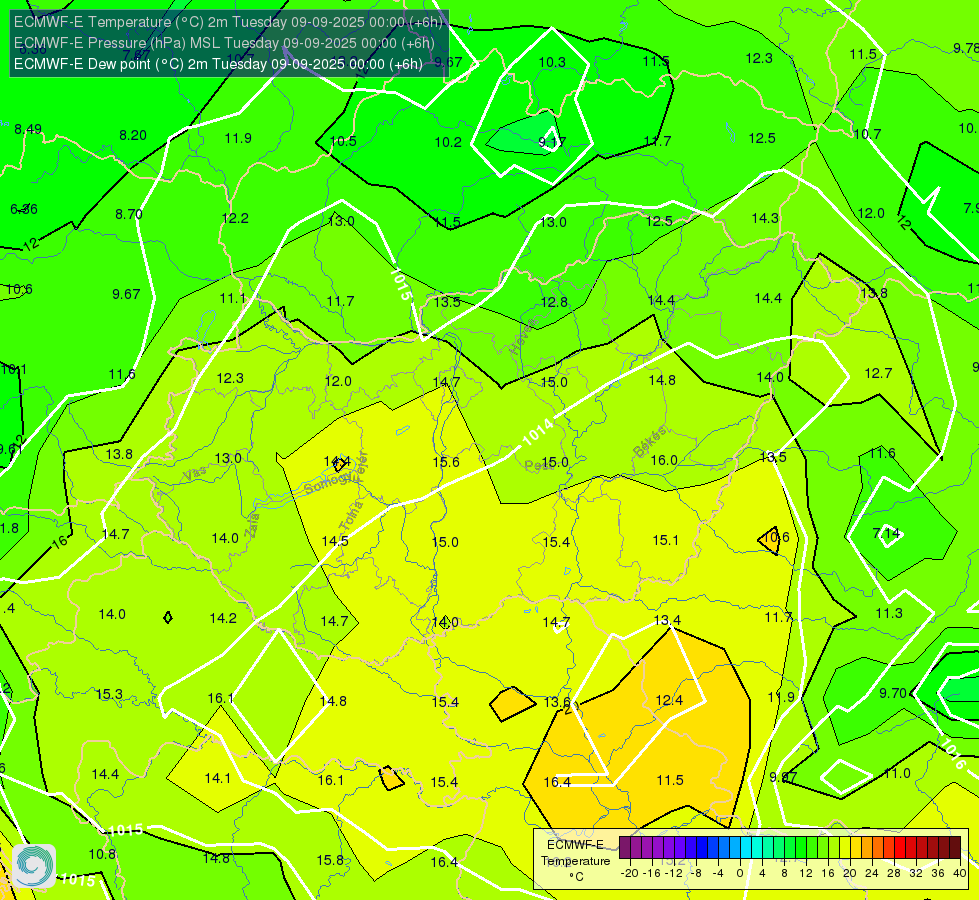Click the 1014 isobar label

[x=537, y=432]
